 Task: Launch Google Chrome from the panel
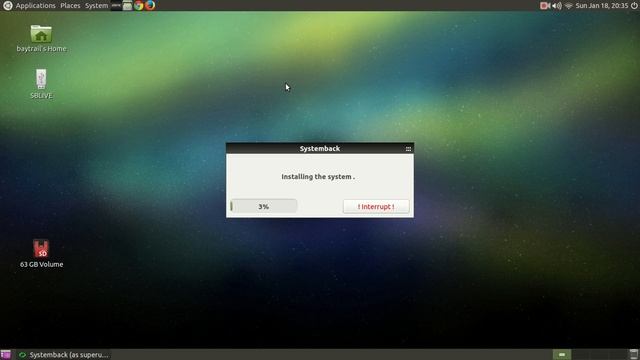click(139, 5)
